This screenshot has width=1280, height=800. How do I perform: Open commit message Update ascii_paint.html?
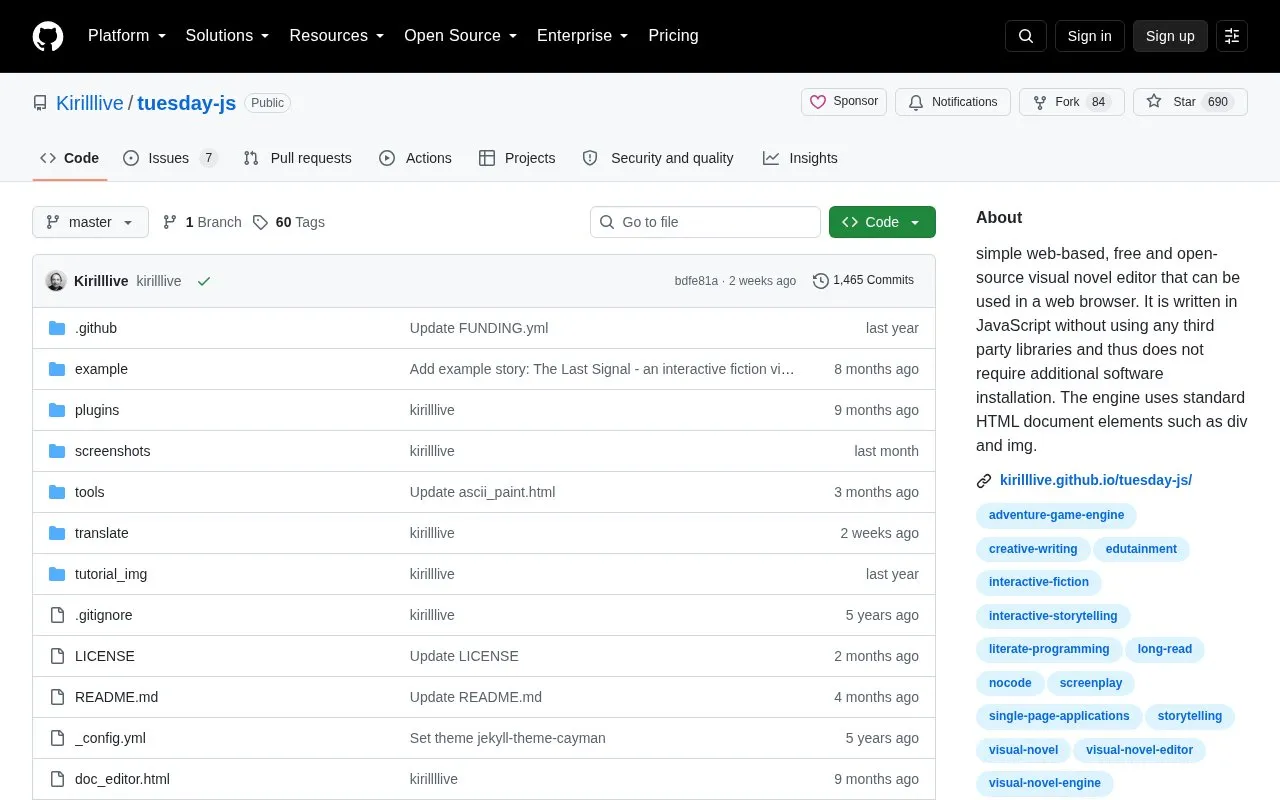[482, 492]
